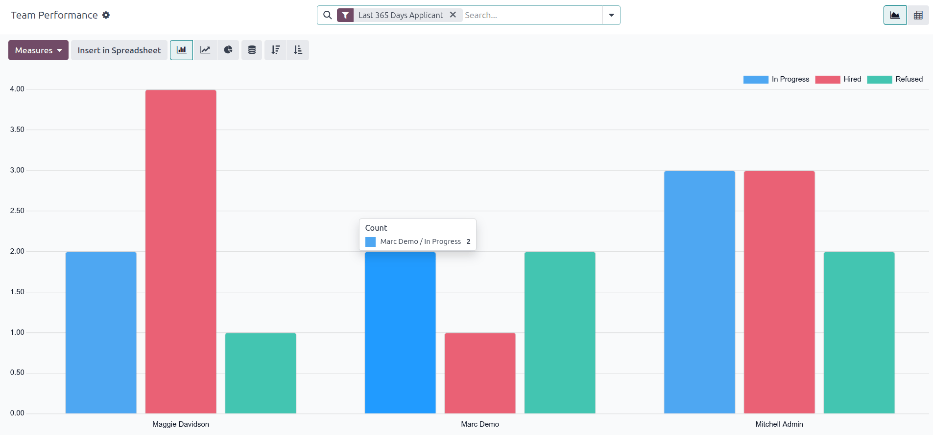Remove the Last 365 Days Applicant filter

pyautogui.click(x=453, y=15)
